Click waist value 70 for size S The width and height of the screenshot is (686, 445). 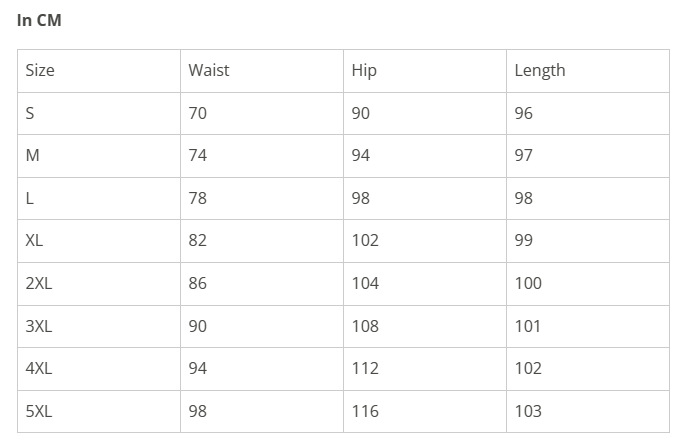coord(198,113)
